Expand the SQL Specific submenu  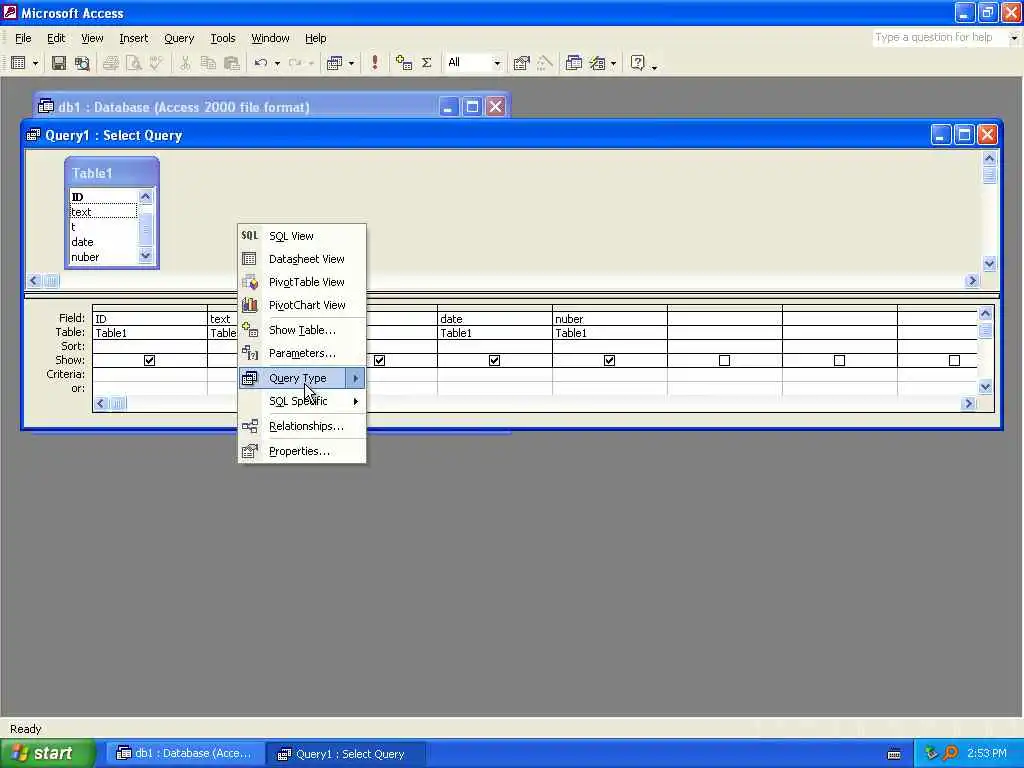coord(302,401)
